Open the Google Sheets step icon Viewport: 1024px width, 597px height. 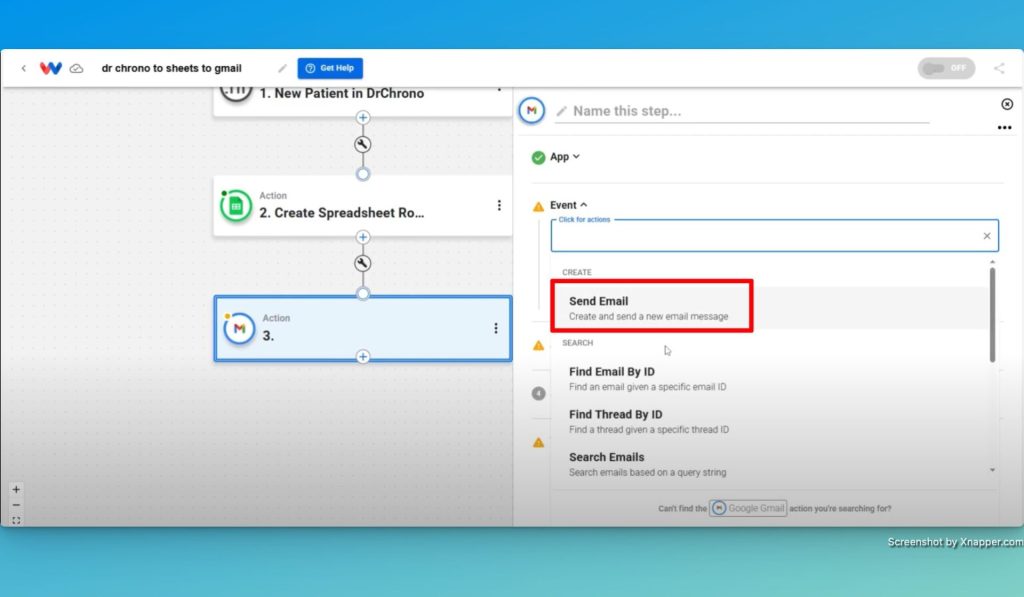coord(236,206)
